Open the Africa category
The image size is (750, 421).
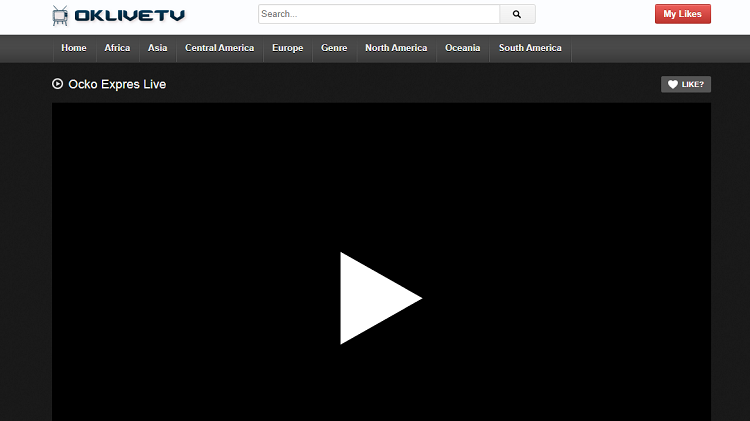tap(117, 48)
